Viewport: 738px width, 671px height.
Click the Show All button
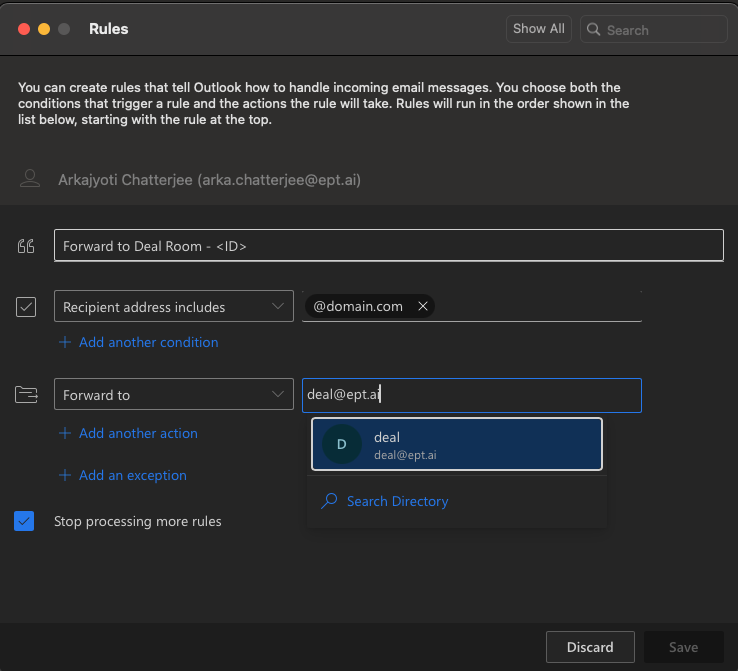click(538, 29)
